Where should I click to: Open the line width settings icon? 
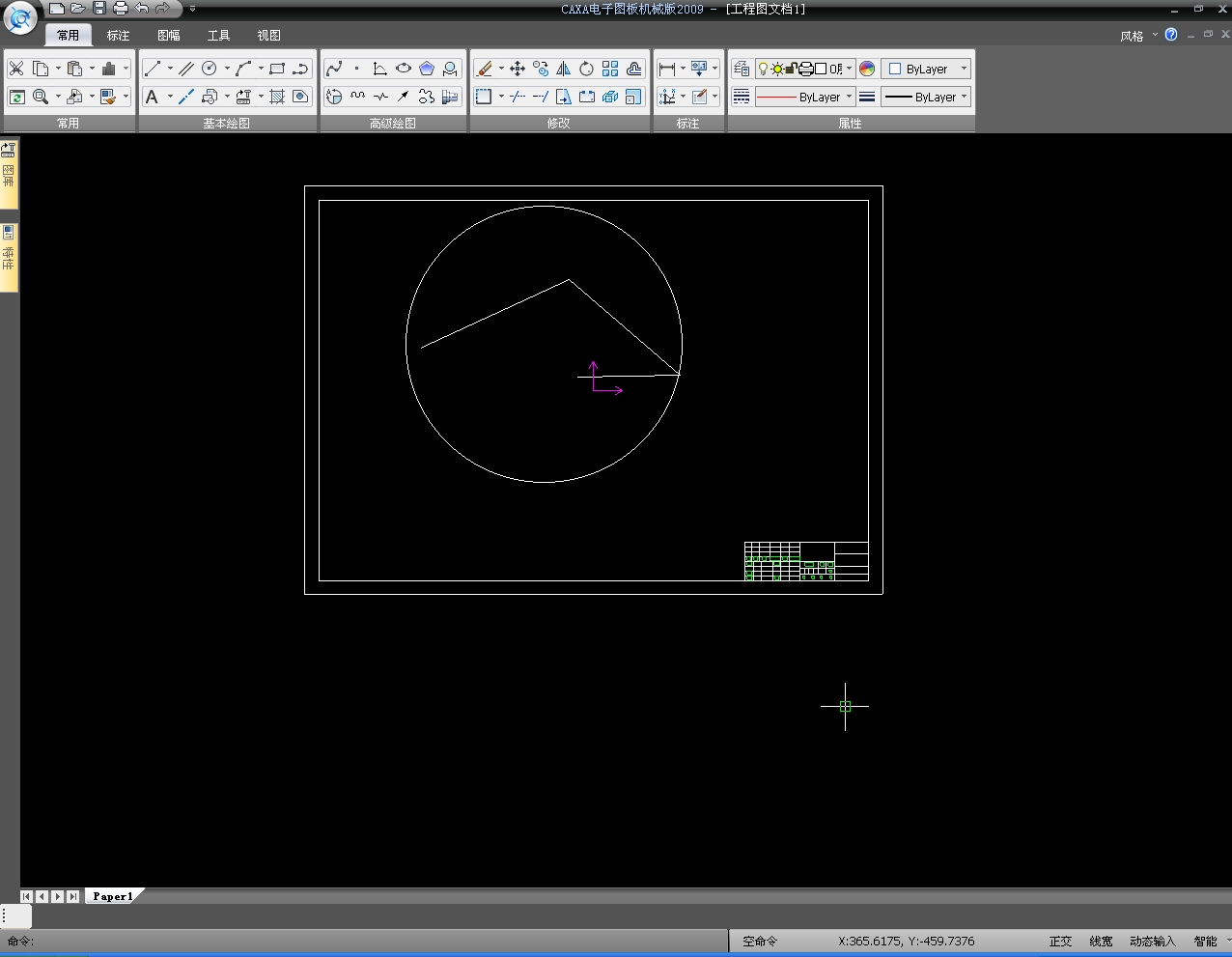point(867,97)
